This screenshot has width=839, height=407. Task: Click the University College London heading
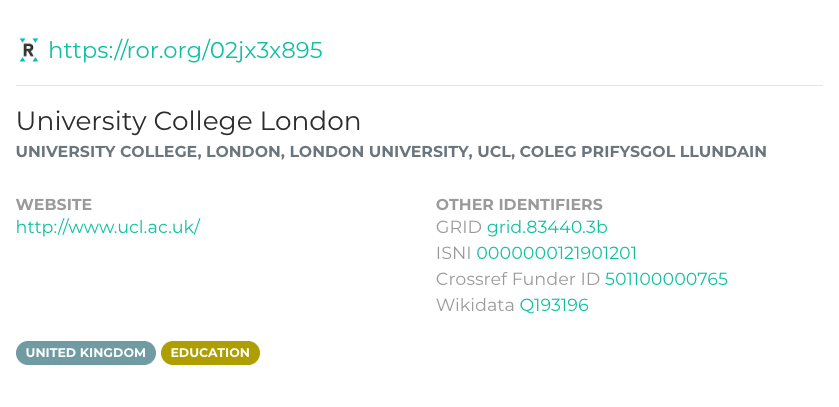(x=188, y=121)
